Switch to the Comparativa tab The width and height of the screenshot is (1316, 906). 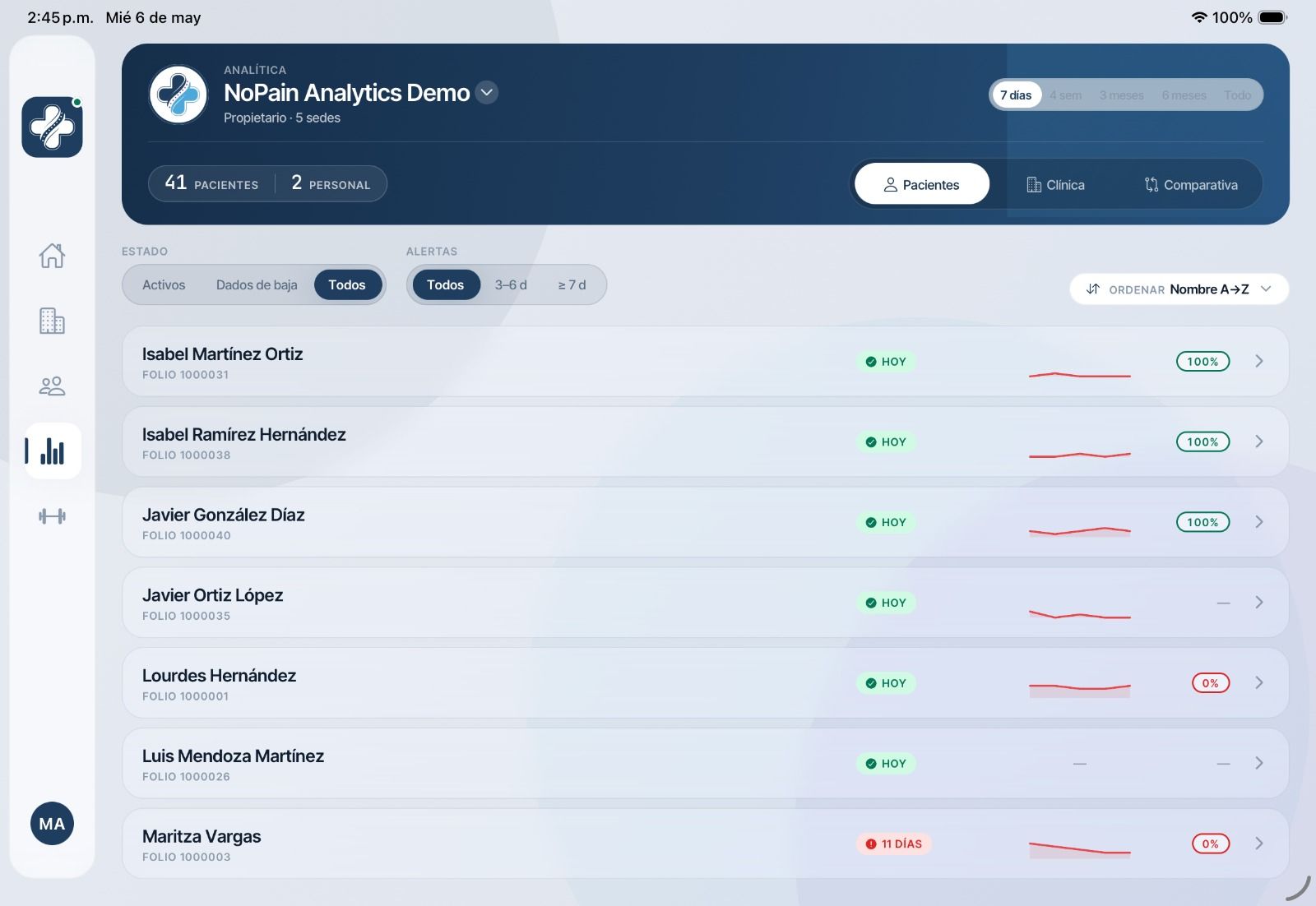[x=1191, y=185]
